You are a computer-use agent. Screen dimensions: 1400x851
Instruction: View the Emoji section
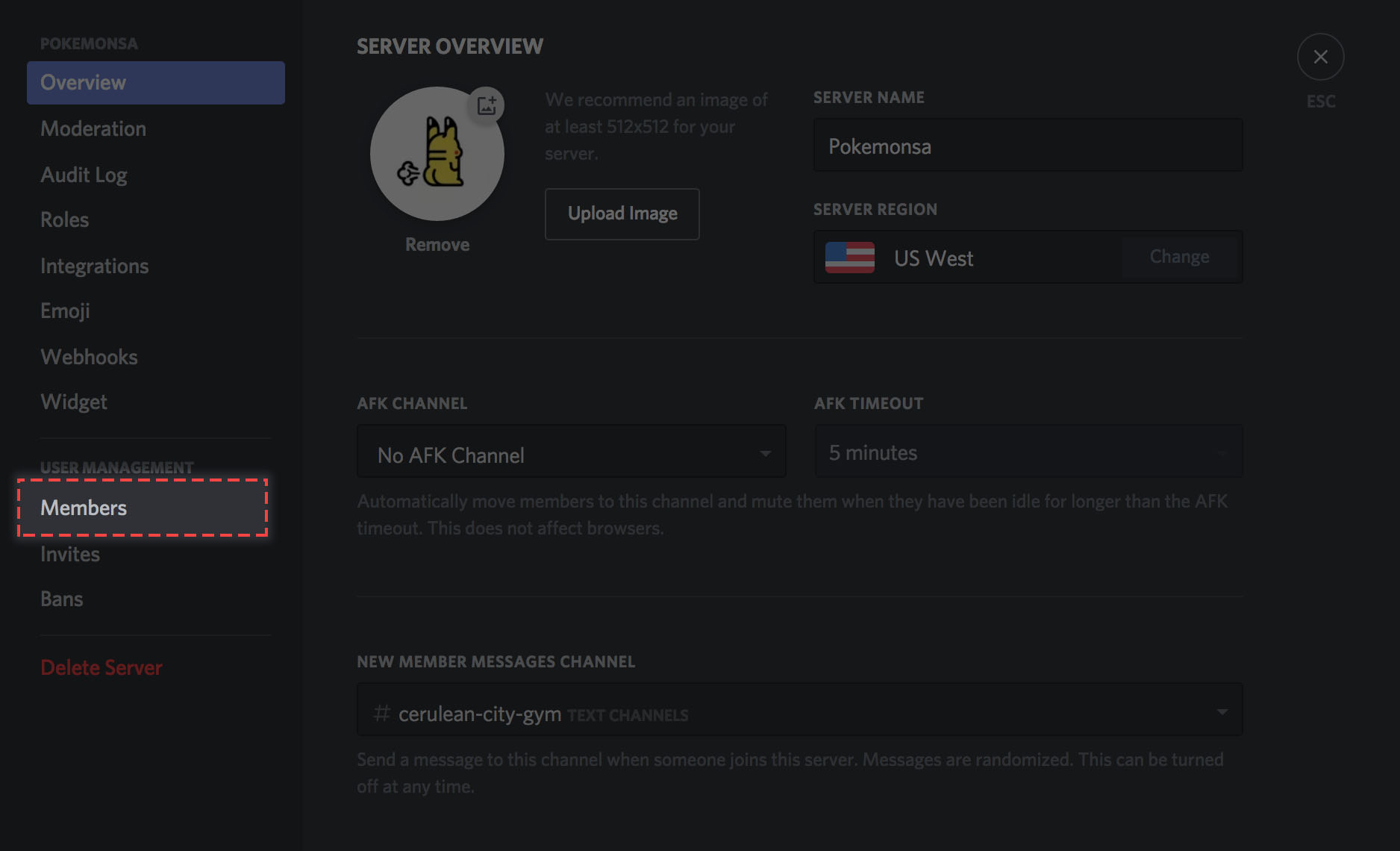pos(65,311)
